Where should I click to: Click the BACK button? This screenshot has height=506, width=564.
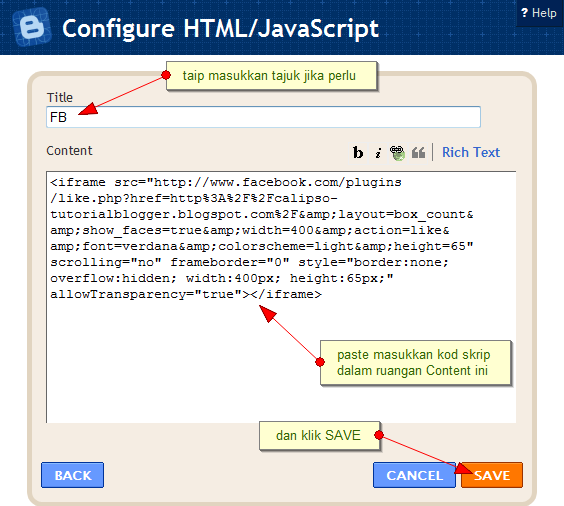tap(73, 475)
